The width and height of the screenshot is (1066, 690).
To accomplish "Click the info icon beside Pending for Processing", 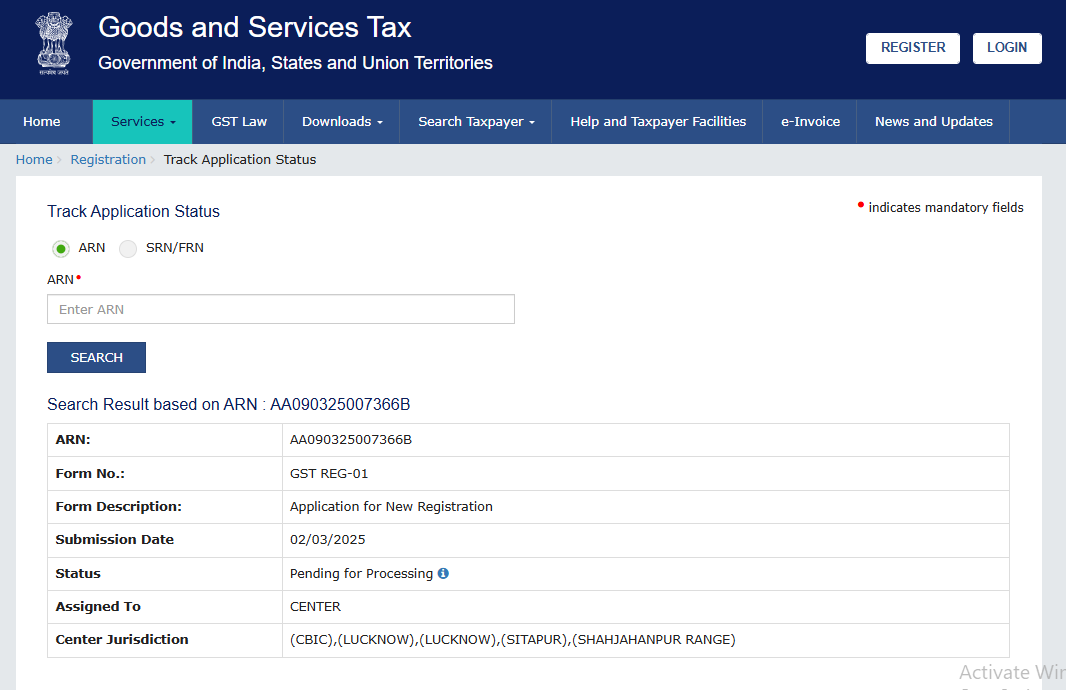I will click(443, 573).
